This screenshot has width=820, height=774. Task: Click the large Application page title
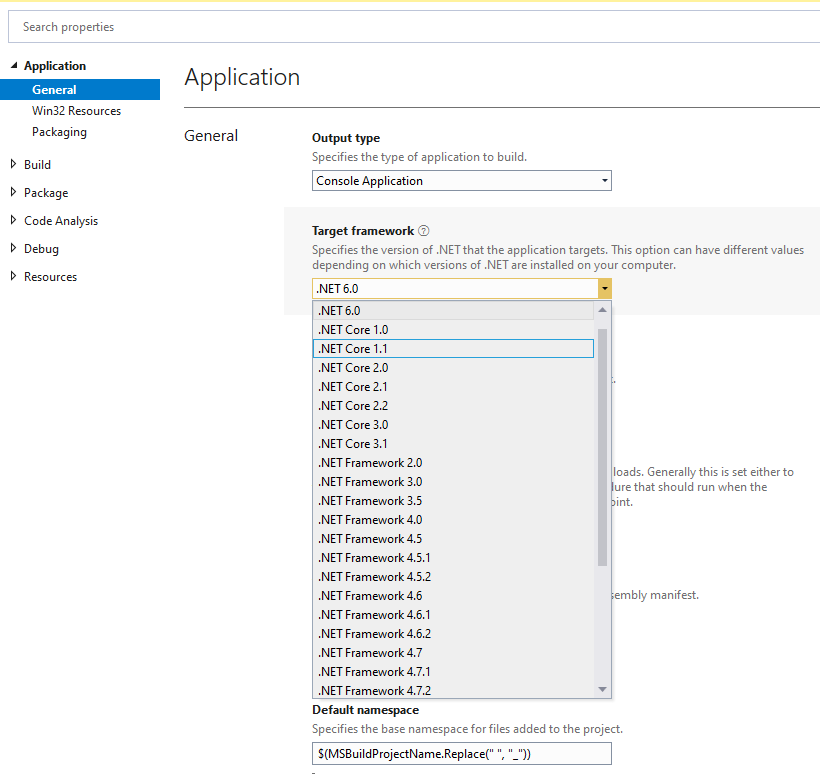point(242,77)
